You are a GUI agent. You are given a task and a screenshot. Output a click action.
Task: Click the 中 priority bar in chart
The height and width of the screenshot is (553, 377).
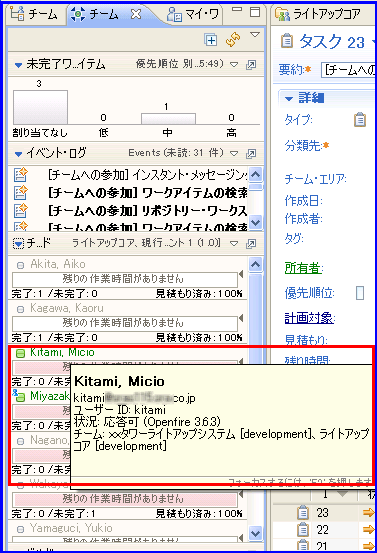coord(168,119)
